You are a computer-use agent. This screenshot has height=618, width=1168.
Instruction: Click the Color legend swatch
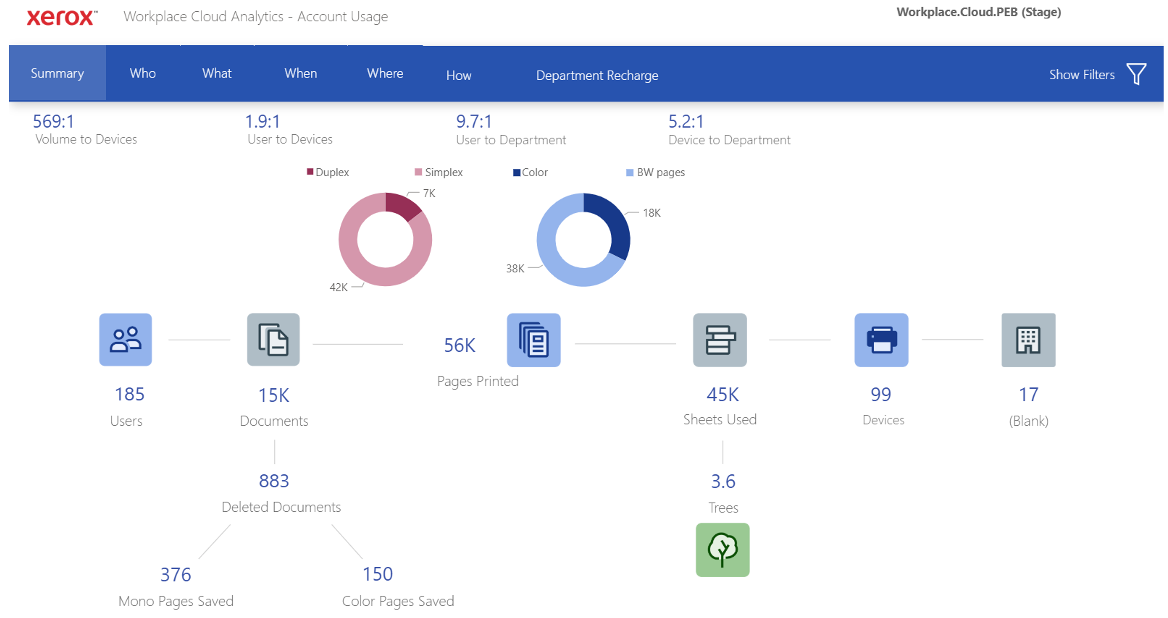[516, 173]
